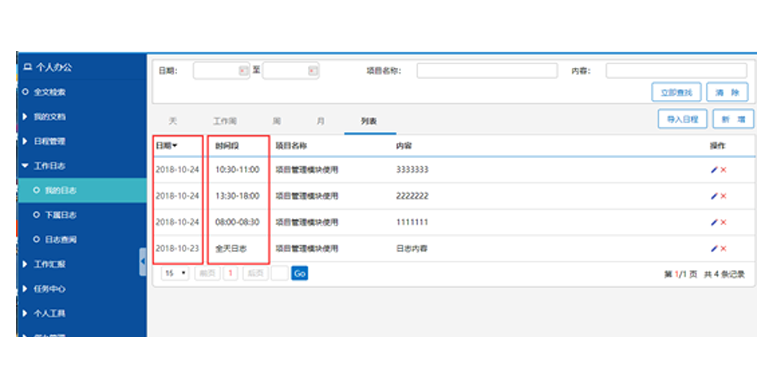This screenshot has height=388, width=773.
Task: Focus the 项目名称 search input field
Action: coord(487,71)
